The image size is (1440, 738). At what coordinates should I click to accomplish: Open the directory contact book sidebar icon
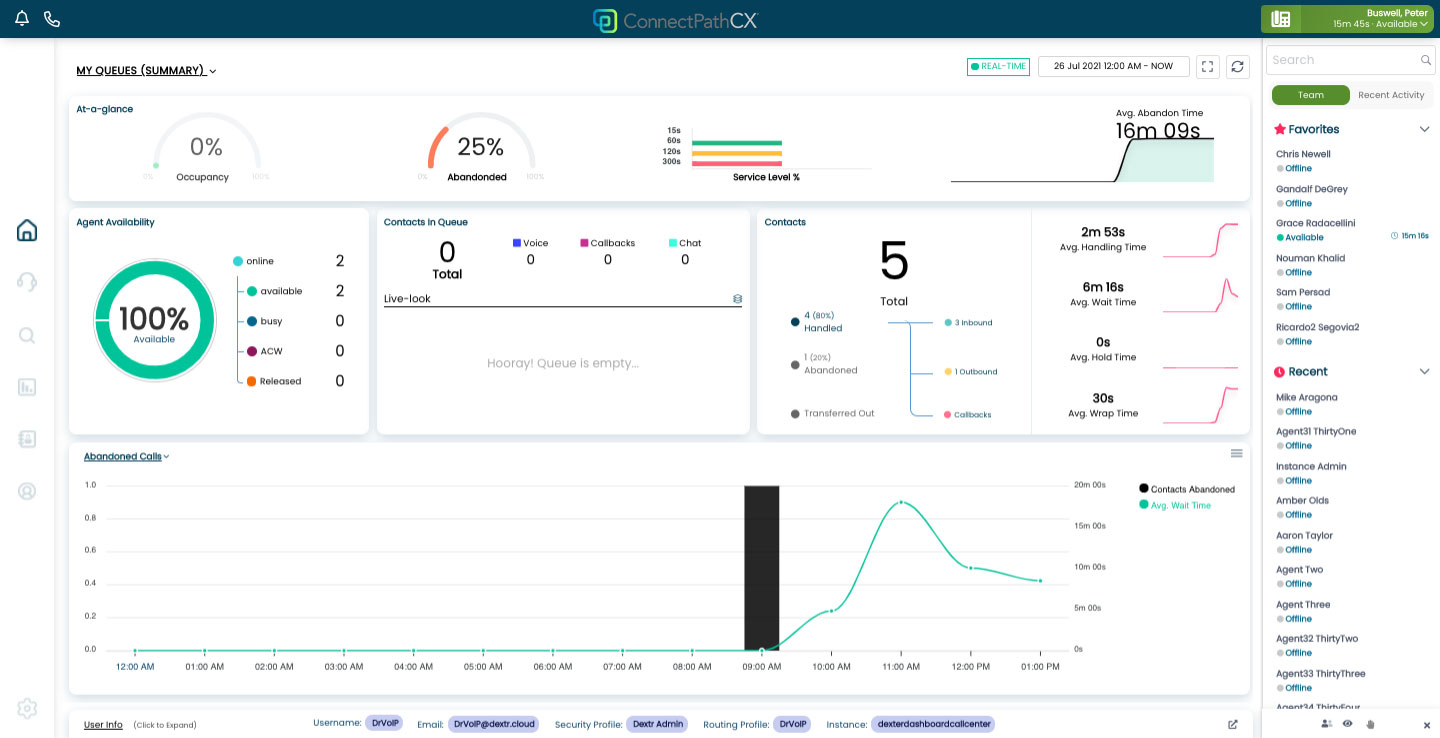(x=27, y=439)
